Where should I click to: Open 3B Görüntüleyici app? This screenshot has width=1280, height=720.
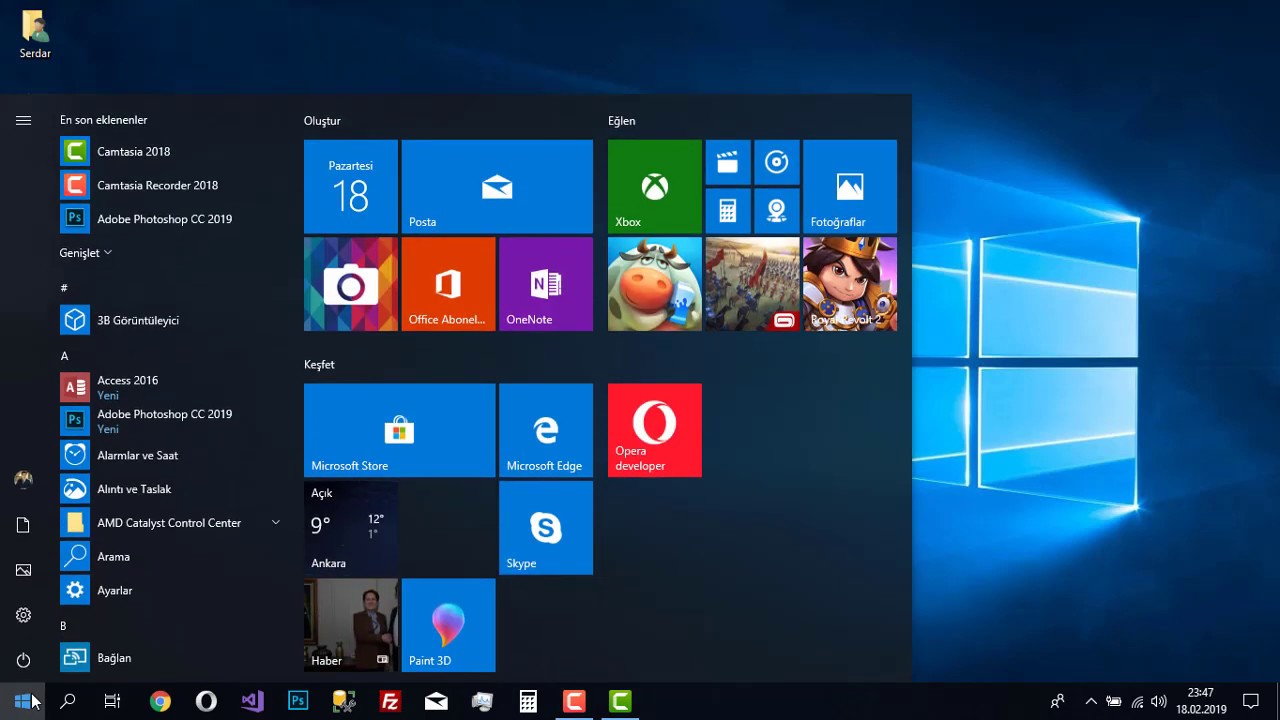click(x=170, y=320)
